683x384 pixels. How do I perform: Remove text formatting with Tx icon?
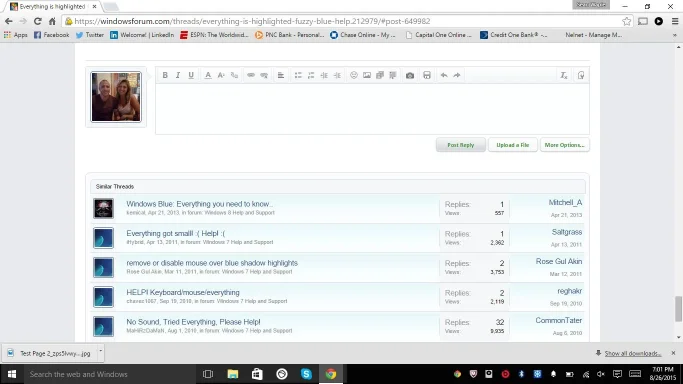[x=564, y=75]
